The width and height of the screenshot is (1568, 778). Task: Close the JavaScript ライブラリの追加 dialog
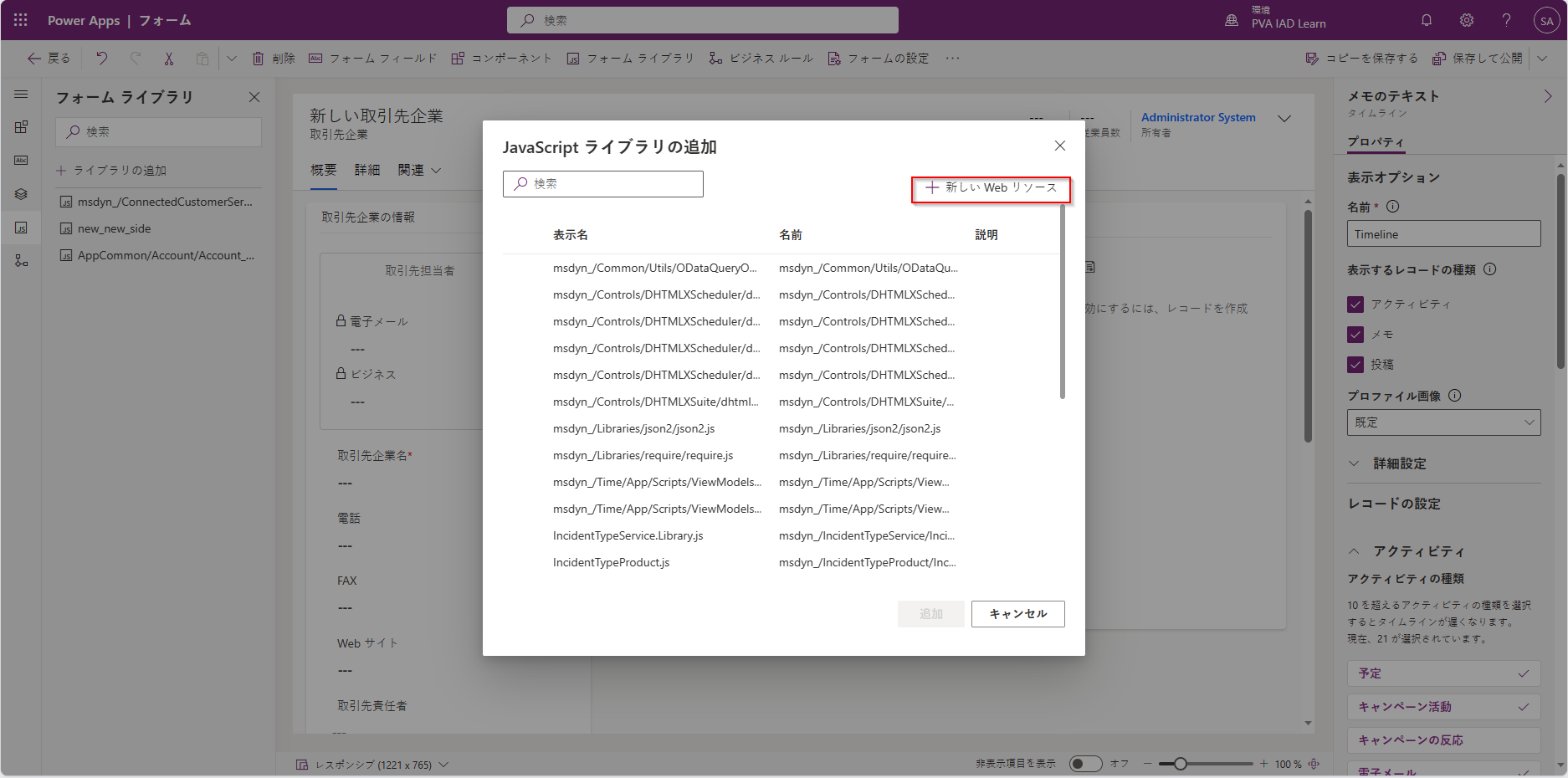pyautogui.click(x=1060, y=146)
